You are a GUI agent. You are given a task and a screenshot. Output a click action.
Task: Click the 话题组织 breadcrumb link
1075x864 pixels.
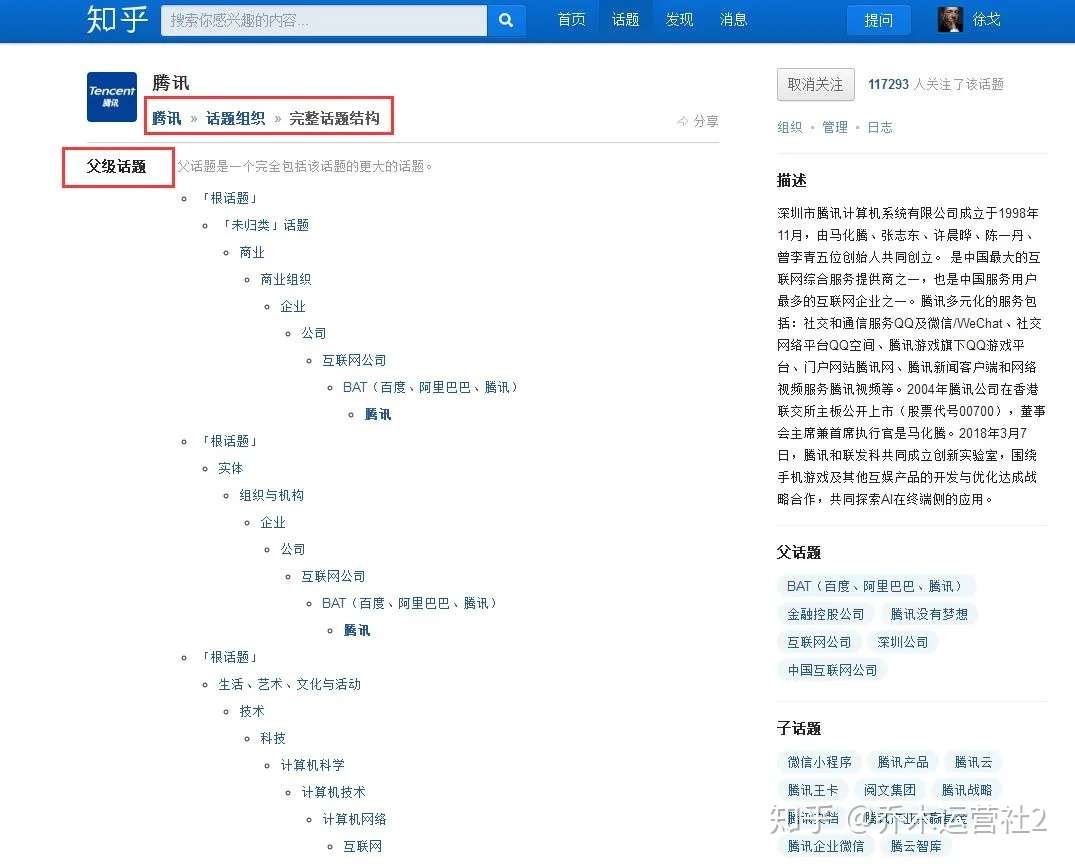[x=235, y=119]
